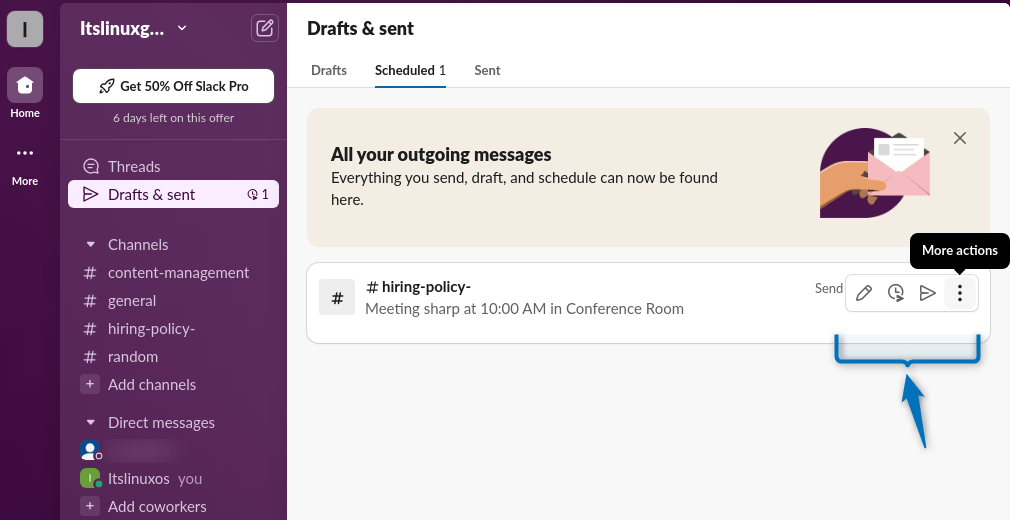Open the More ellipsis in left rail

coord(25,154)
